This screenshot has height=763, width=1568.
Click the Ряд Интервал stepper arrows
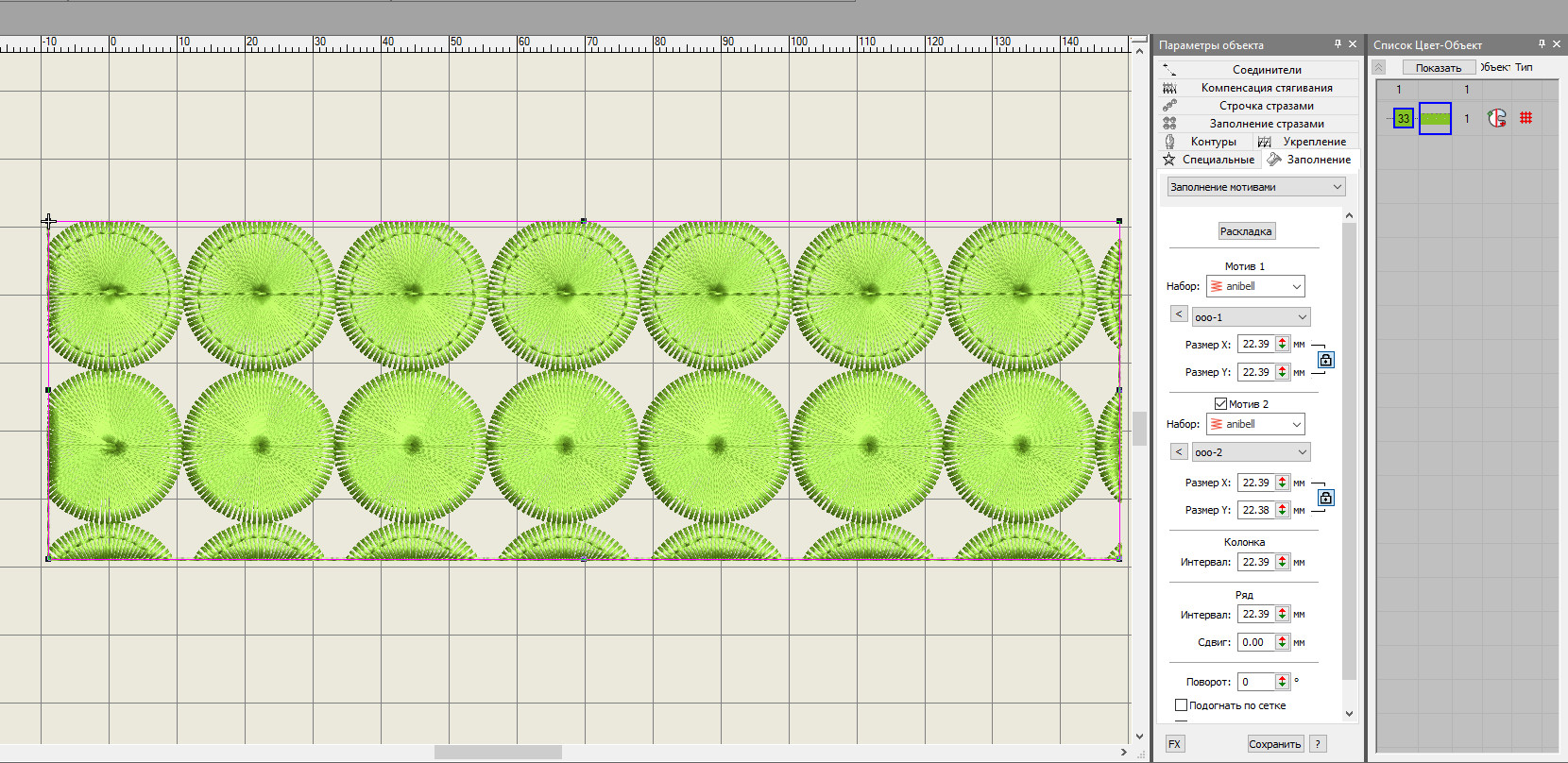point(1283,614)
